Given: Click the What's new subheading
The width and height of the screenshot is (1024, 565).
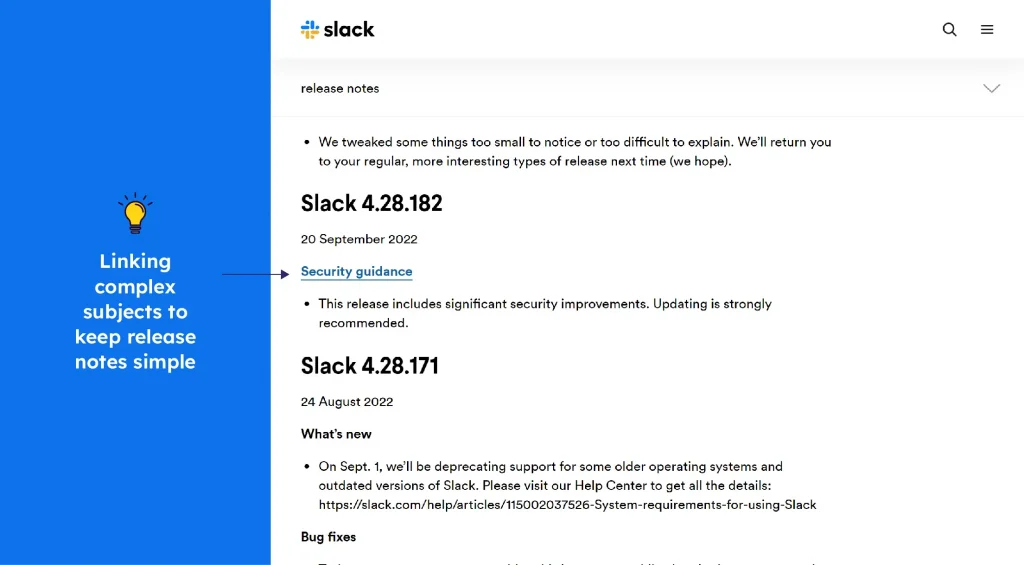Looking at the screenshot, I should coord(336,434).
